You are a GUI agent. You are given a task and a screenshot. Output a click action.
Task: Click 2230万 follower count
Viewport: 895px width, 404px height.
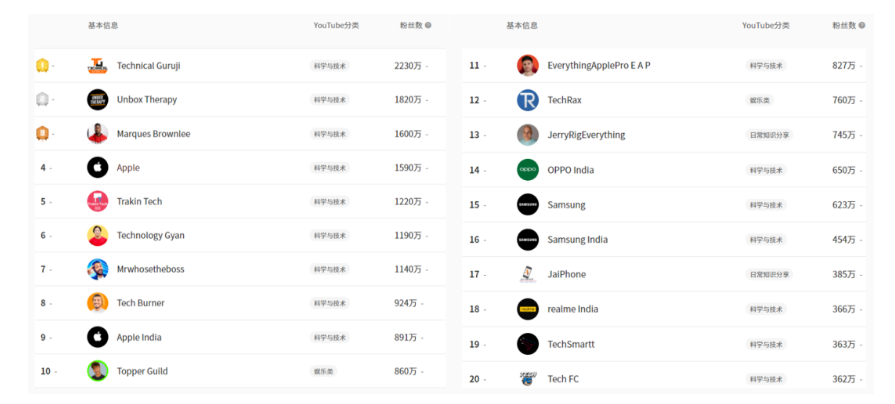(x=408, y=66)
